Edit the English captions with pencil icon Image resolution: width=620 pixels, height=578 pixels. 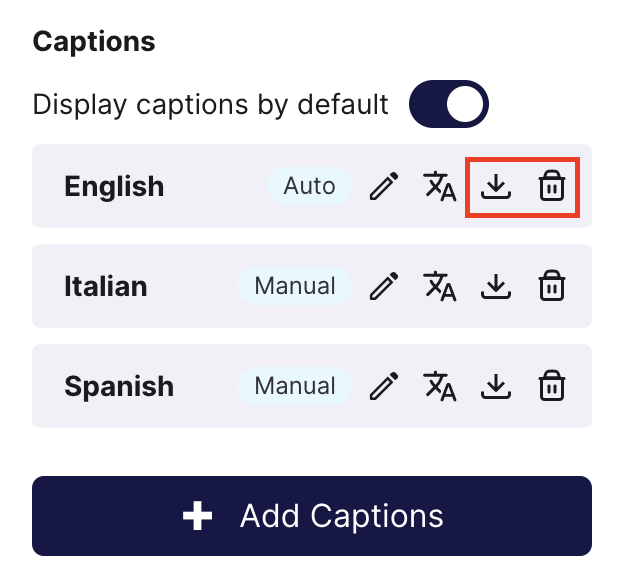tap(384, 186)
